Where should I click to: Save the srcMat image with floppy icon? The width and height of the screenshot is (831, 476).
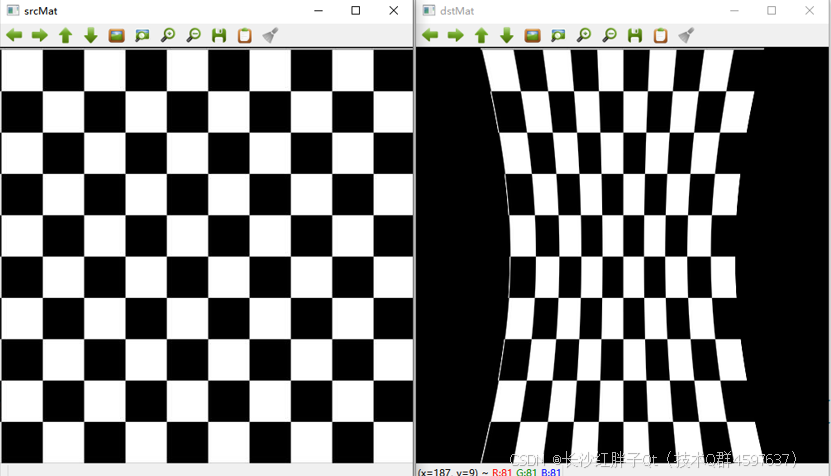click(219, 35)
